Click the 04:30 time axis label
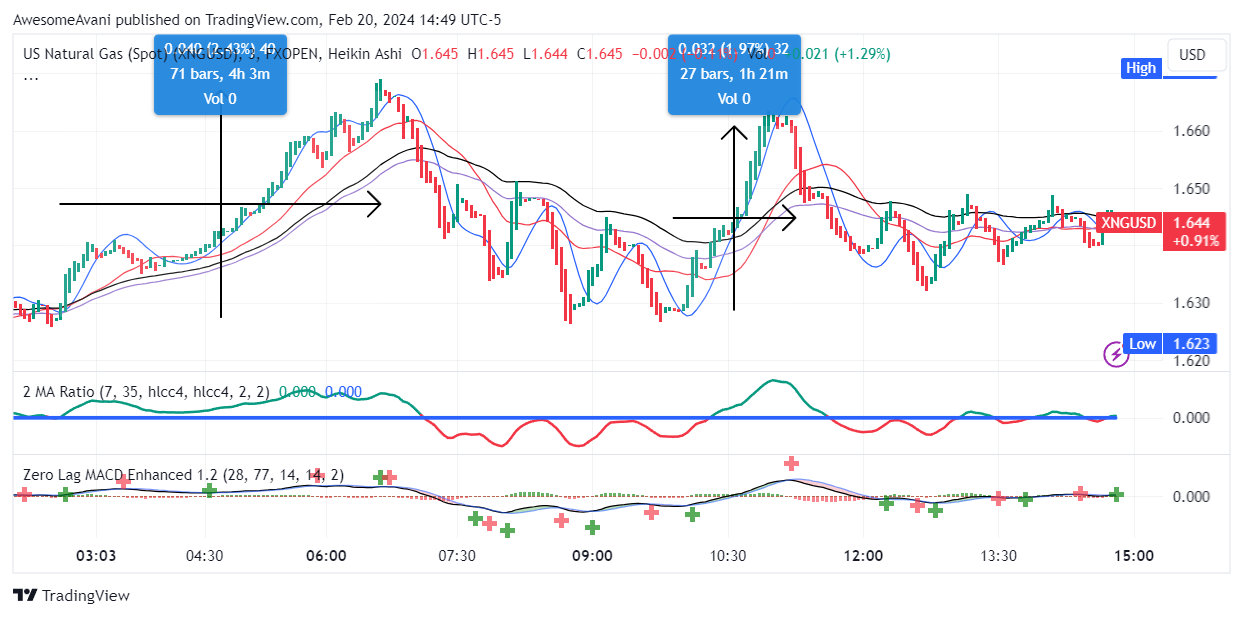 [205, 556]
